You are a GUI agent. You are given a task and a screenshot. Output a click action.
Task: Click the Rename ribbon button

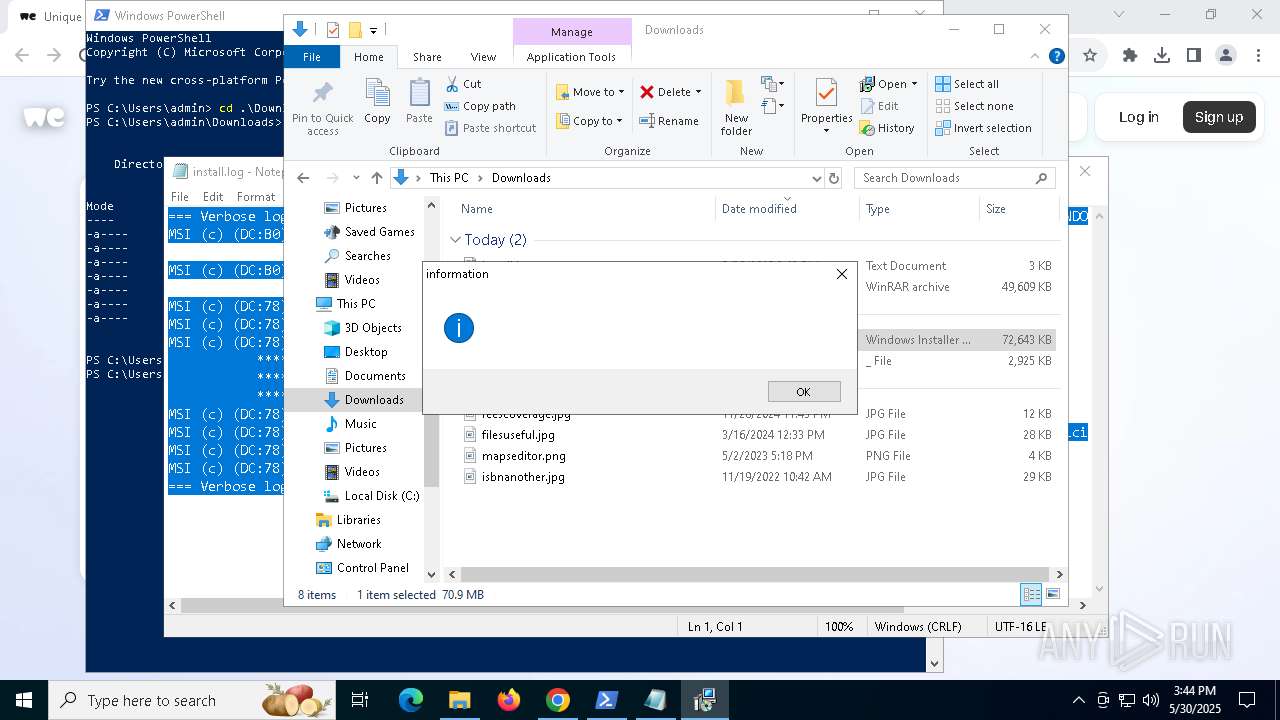(669, 121)
